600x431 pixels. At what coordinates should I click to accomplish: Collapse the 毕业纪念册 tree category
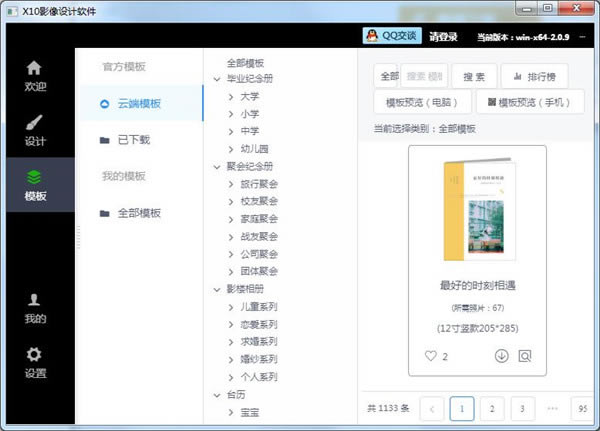point(218,79)
